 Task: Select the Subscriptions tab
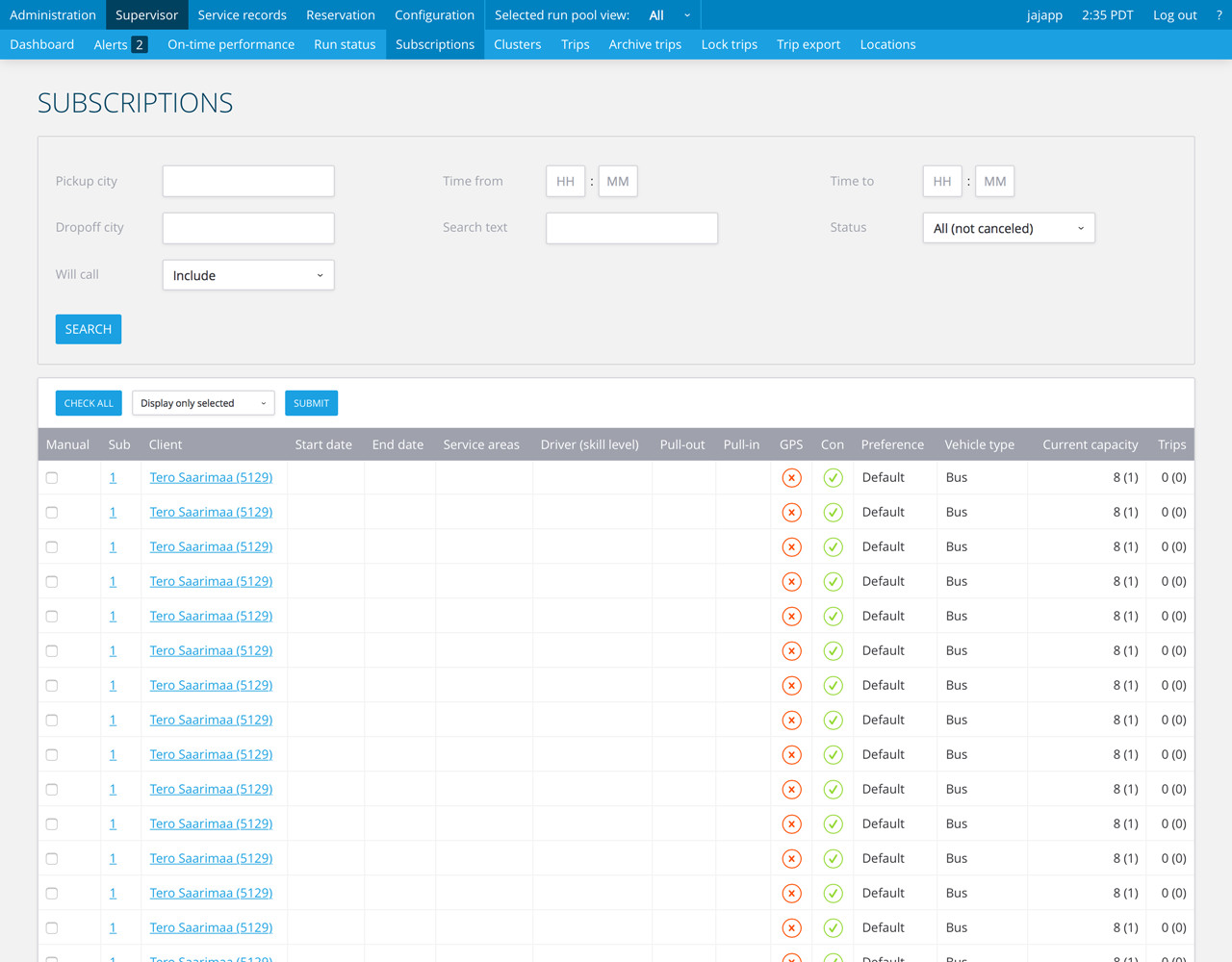(435, 44)
